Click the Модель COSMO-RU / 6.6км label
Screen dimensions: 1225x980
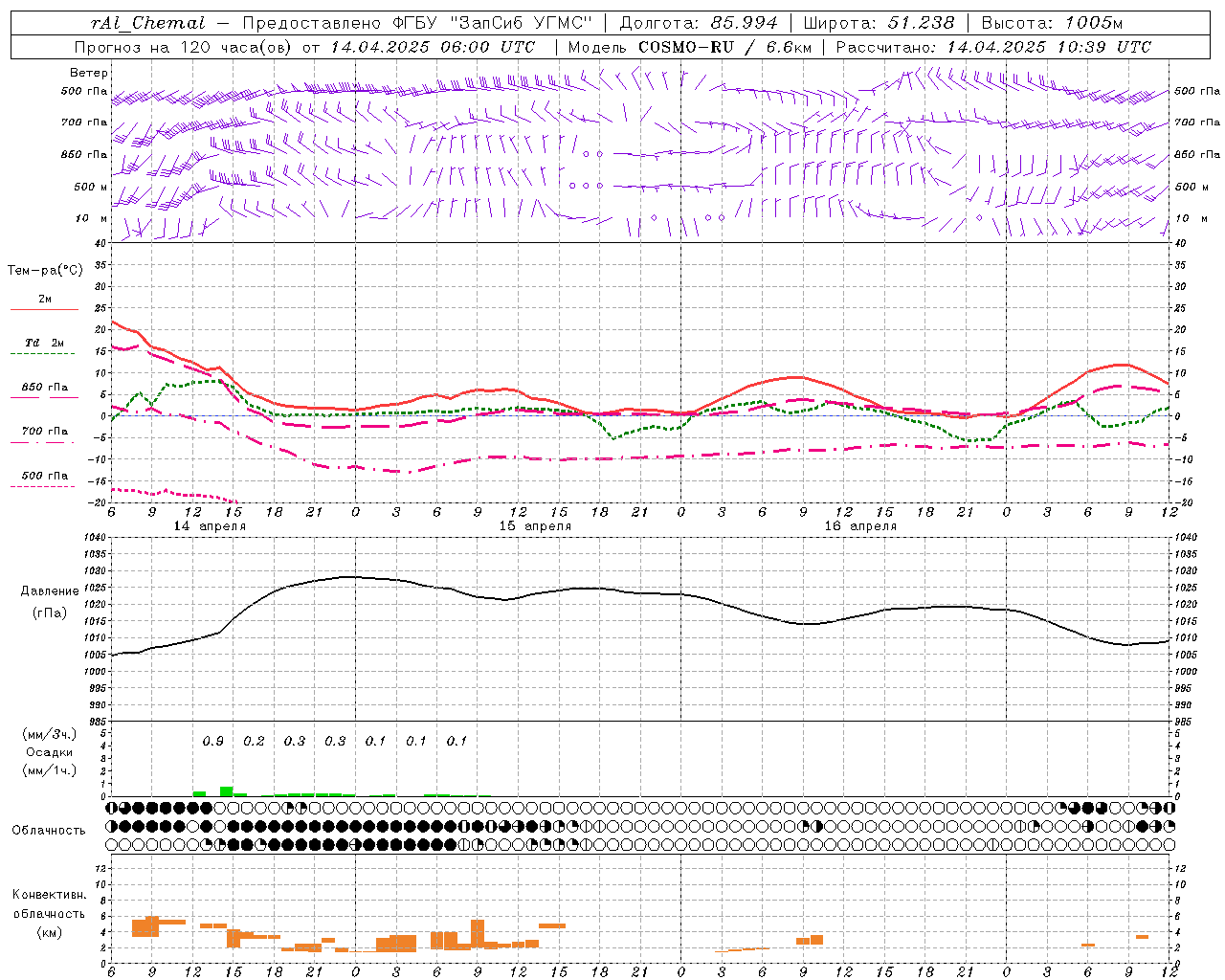689,47
